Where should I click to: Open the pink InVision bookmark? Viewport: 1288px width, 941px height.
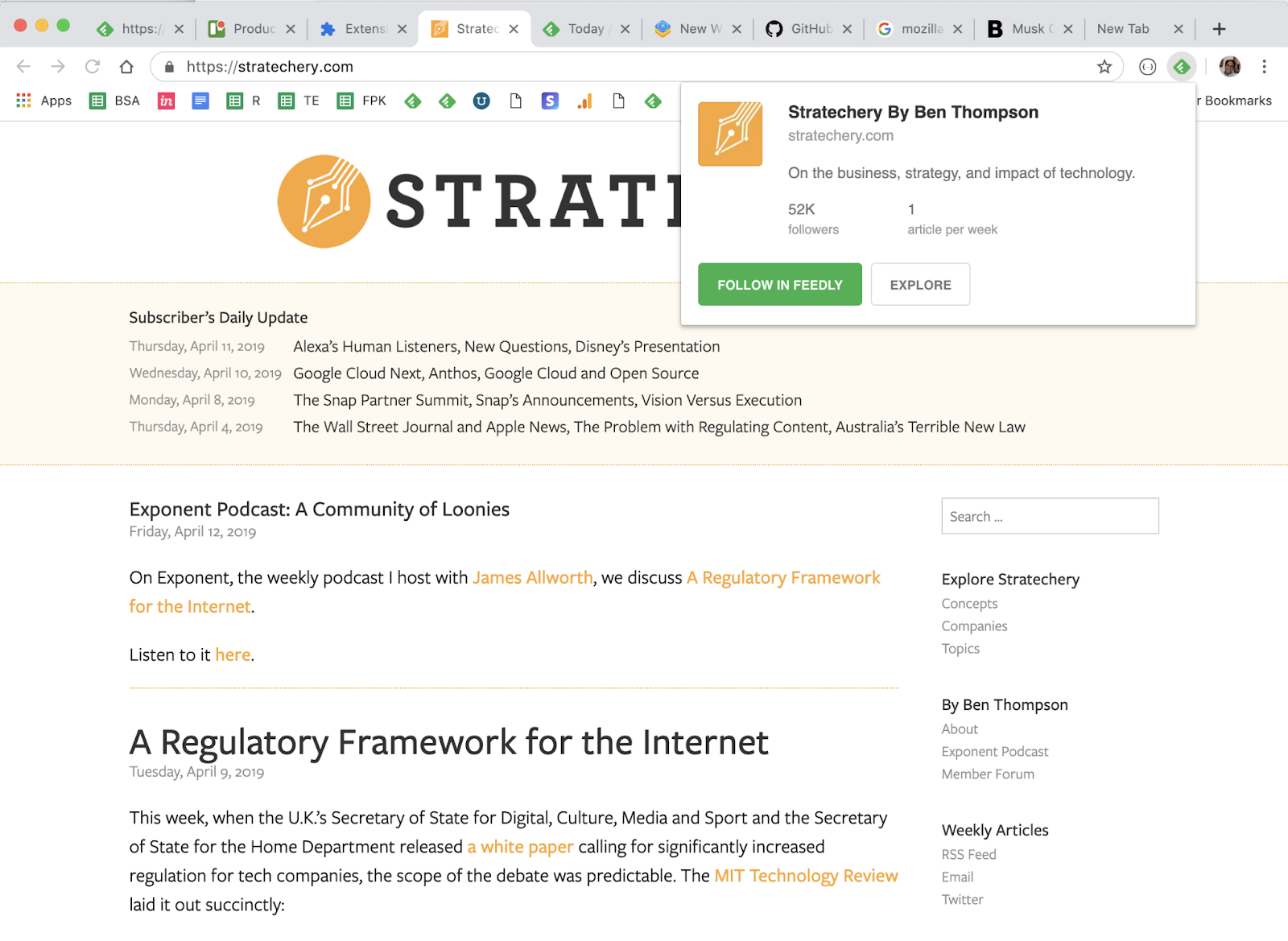pos(167,101)
